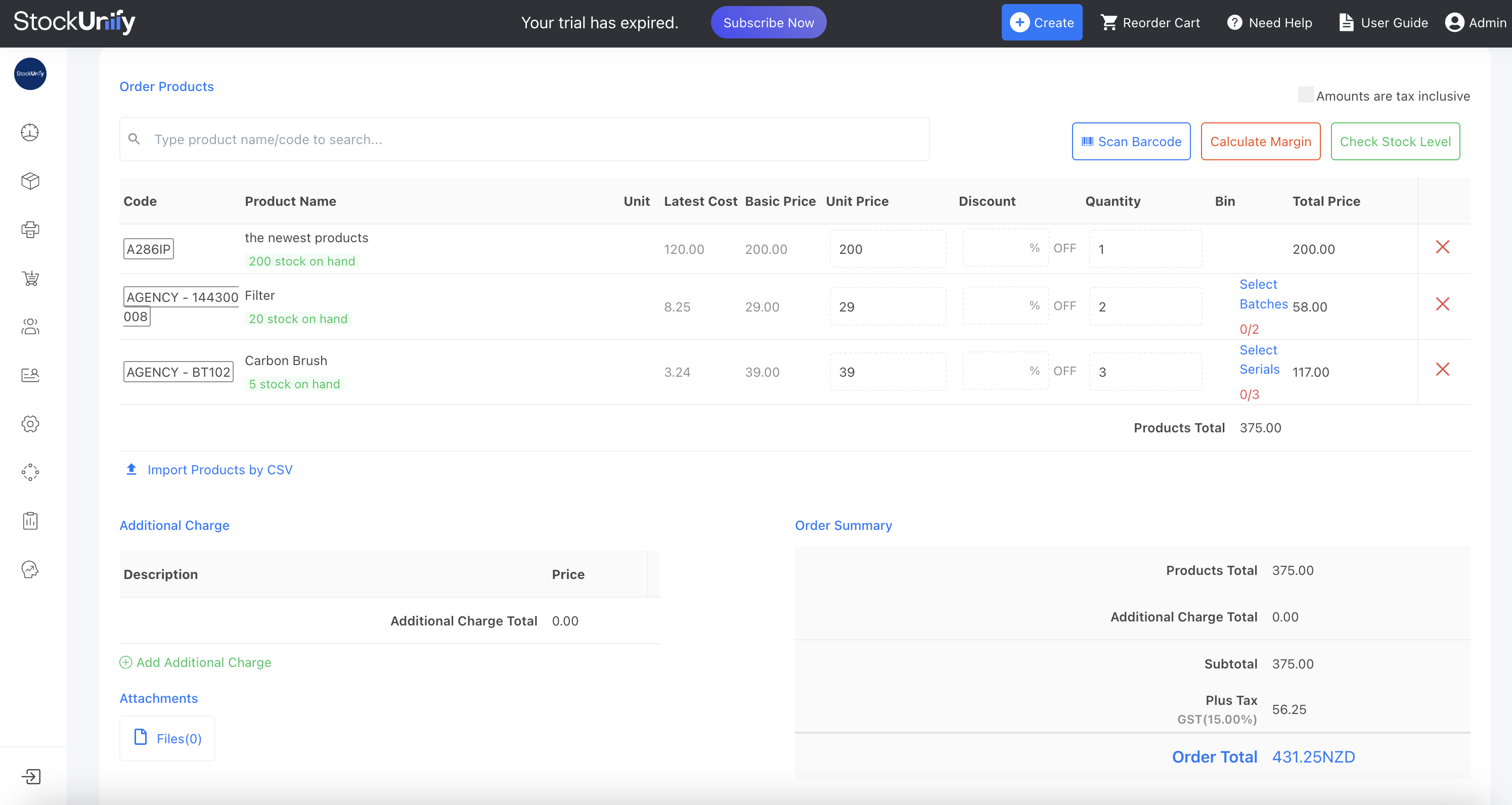Click Import Products by CSV link
The image size is (1512, 805).
coord(219,469)
